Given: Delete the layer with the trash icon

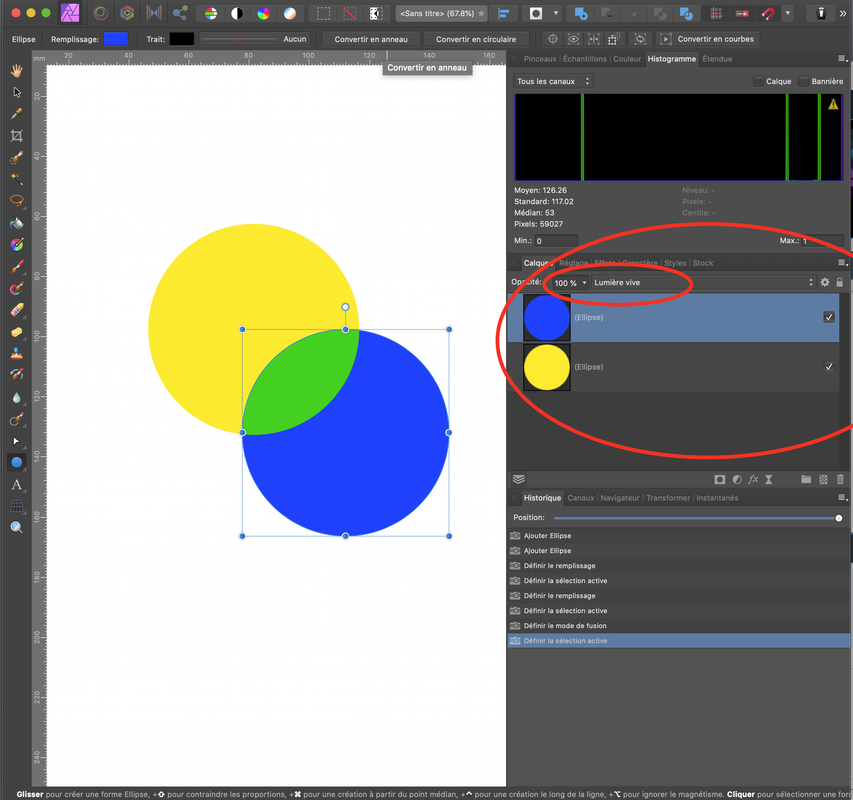Looking at the screenshot, I should click(840, 479).
